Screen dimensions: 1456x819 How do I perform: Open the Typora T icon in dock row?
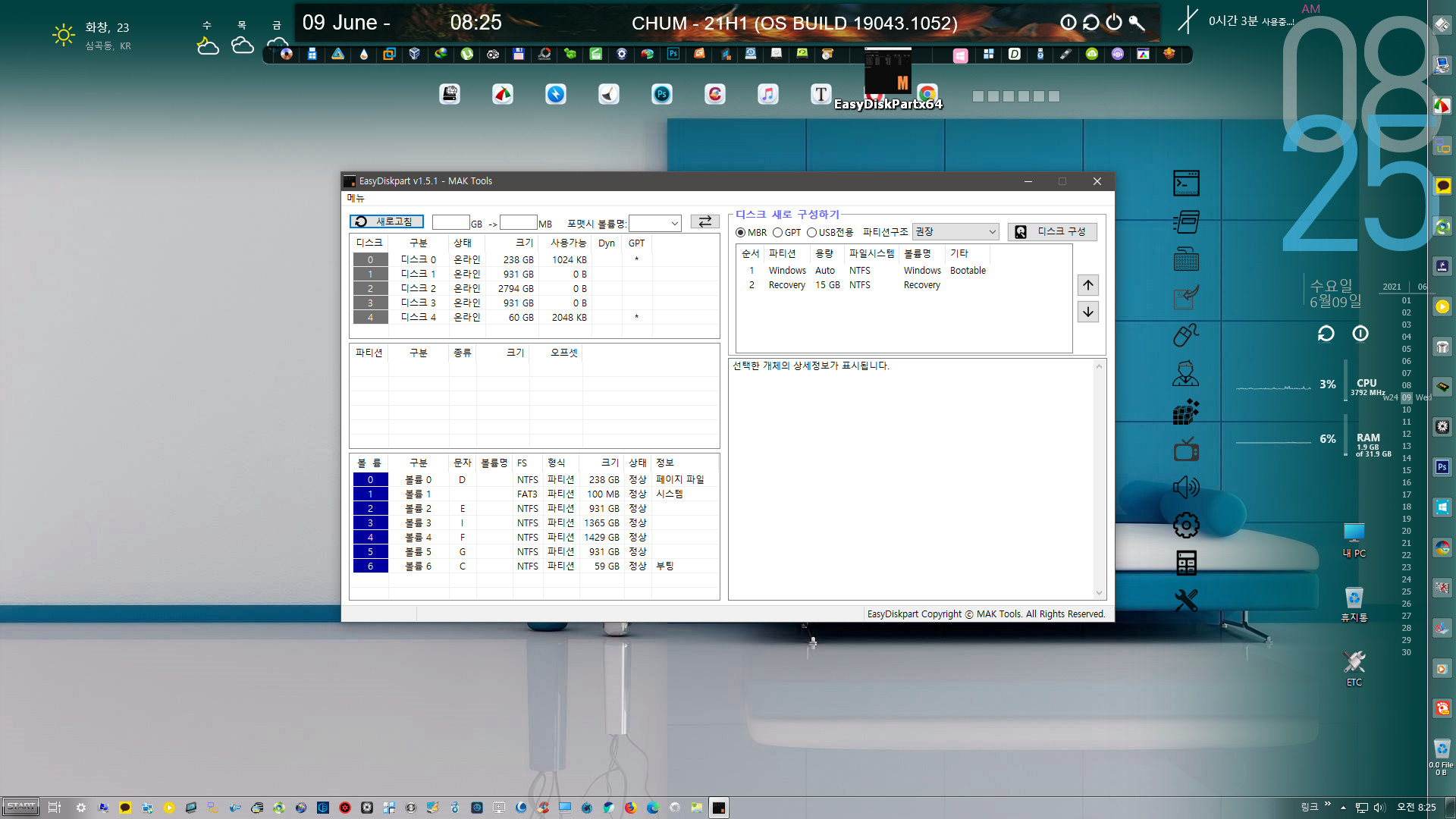821,94
